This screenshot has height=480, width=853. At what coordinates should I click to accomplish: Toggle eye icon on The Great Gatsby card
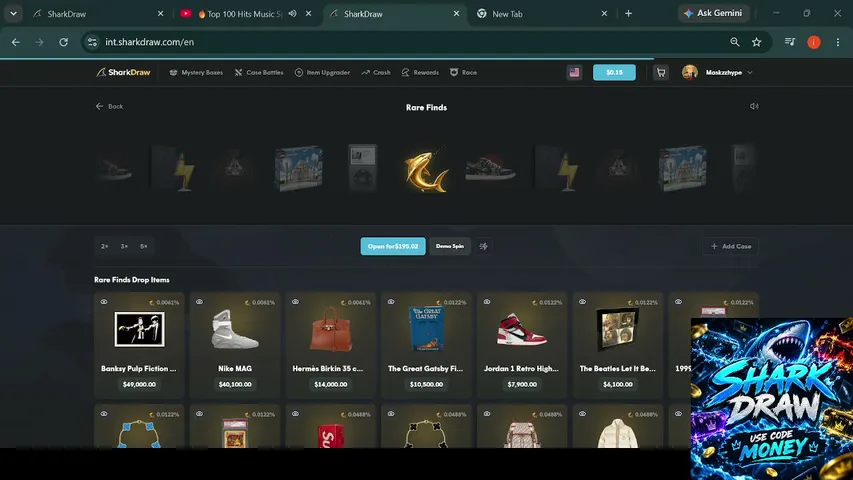point(391,301)
